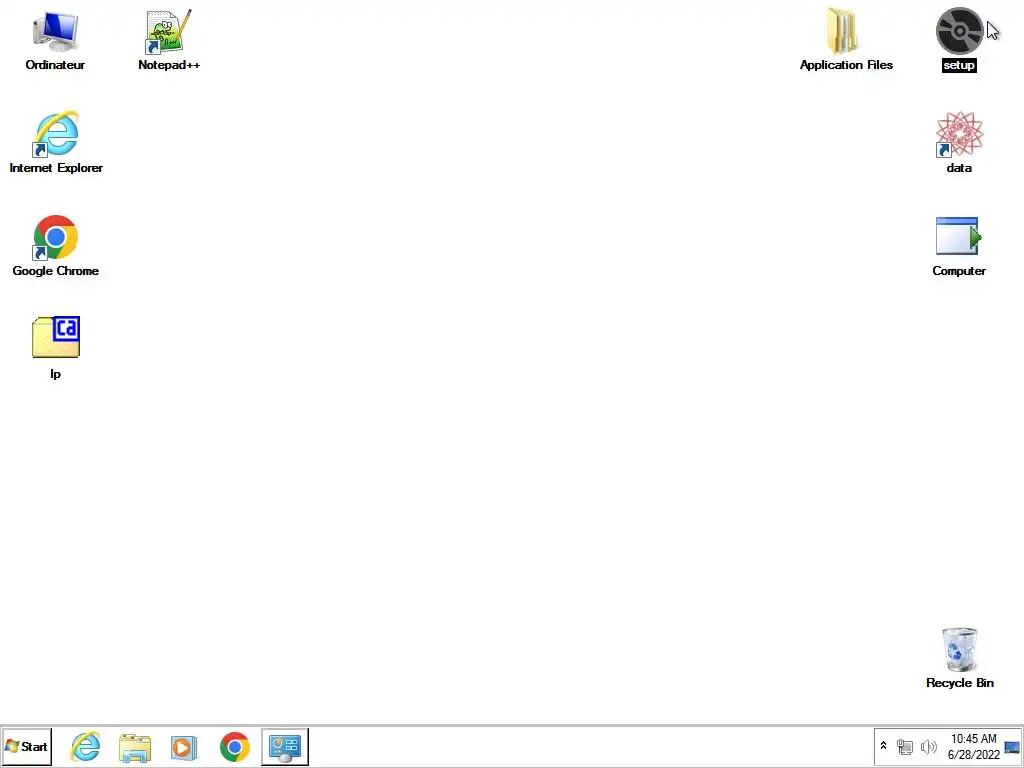Show hidden system tray icons
Viewport: 1024px width, 768px height.
click(x=884, y=746)
